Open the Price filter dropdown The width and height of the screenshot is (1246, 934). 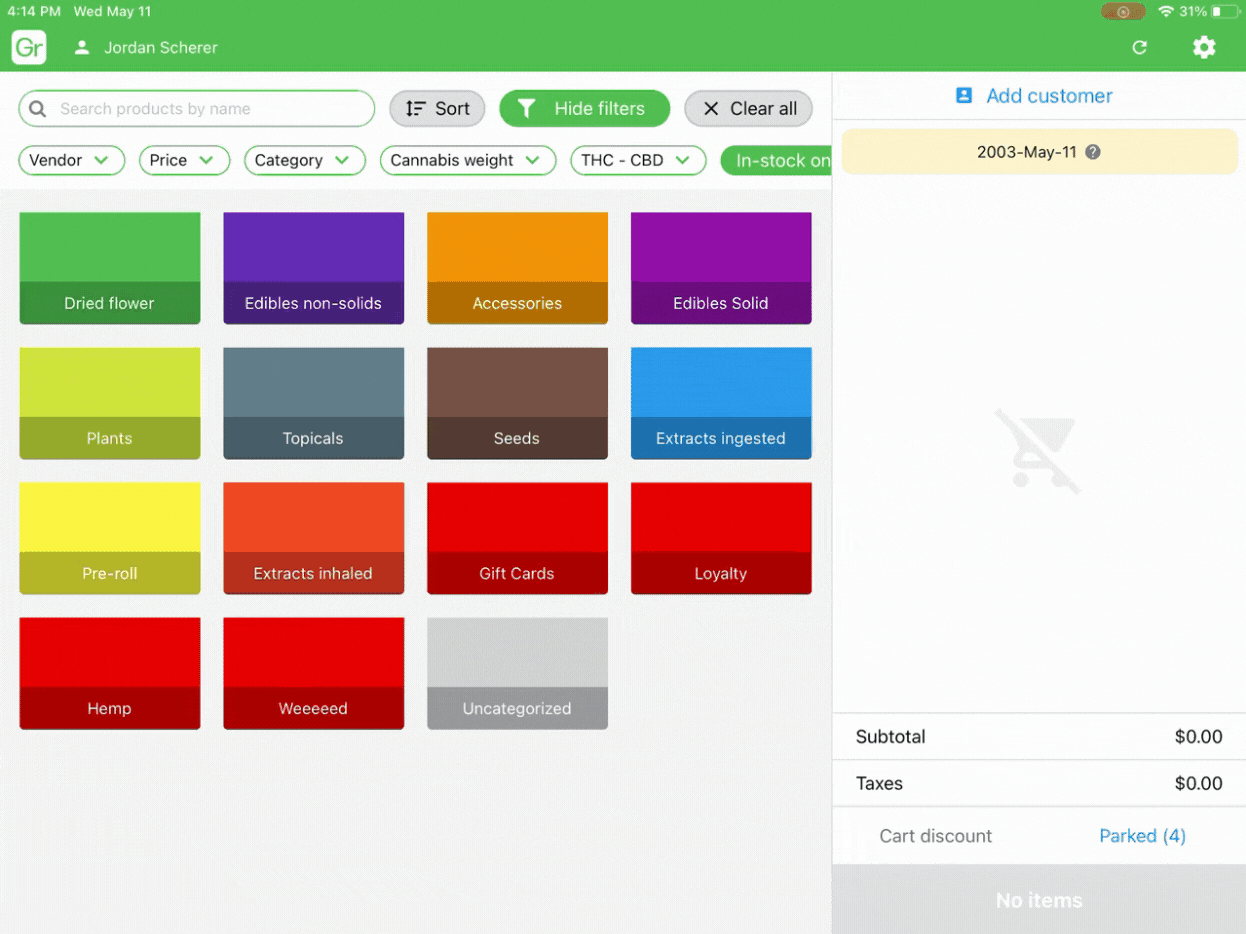pos(184,160)
